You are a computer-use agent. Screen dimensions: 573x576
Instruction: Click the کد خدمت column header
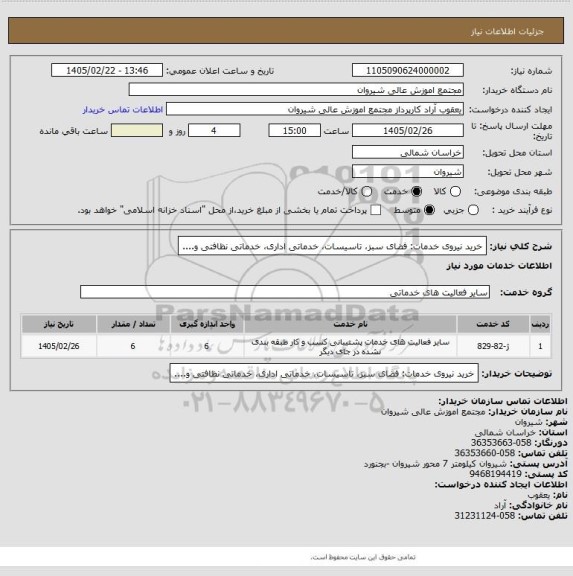coord(493,324)
